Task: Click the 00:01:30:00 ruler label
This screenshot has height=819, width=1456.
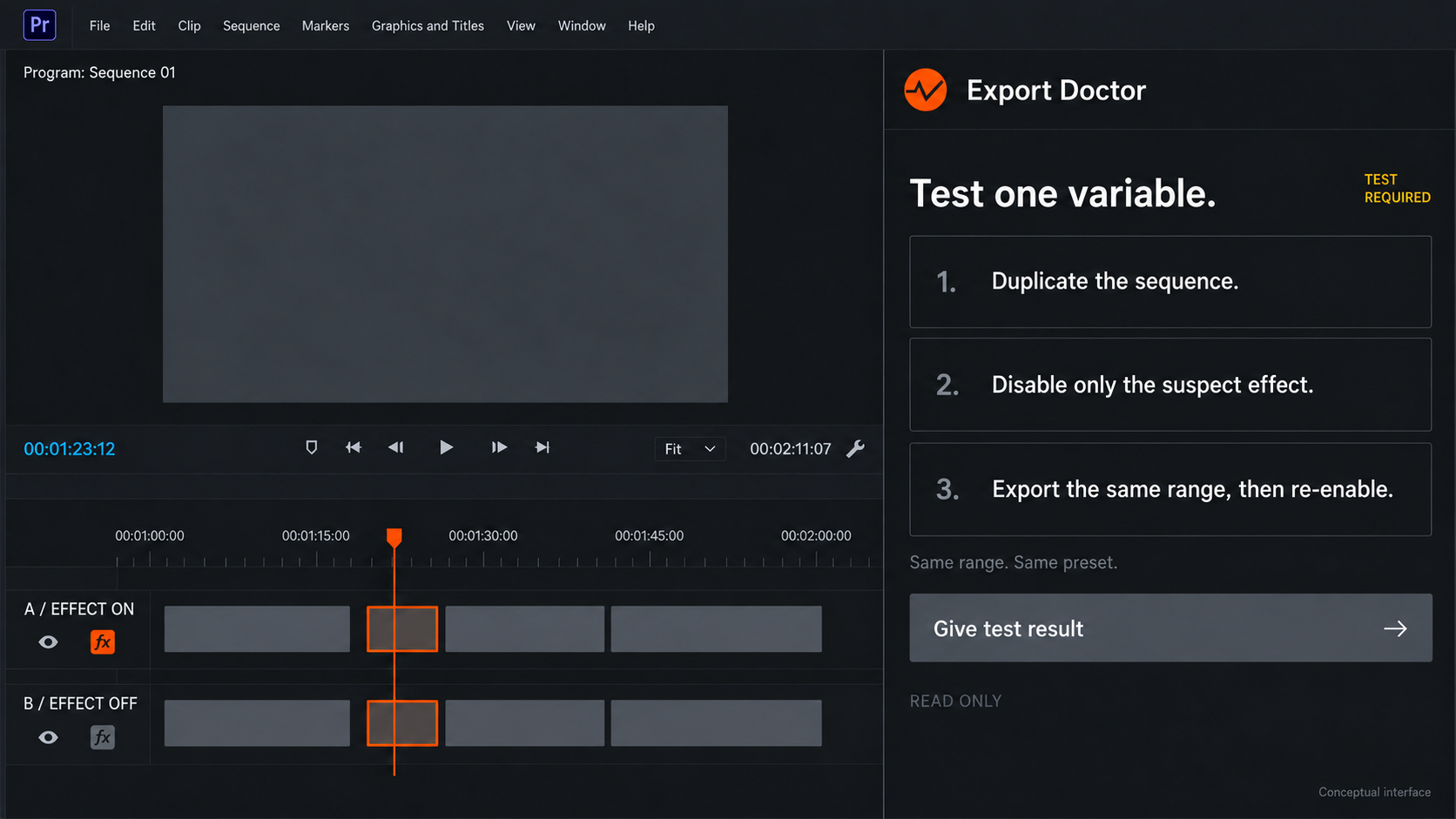Action: [483, 536]
